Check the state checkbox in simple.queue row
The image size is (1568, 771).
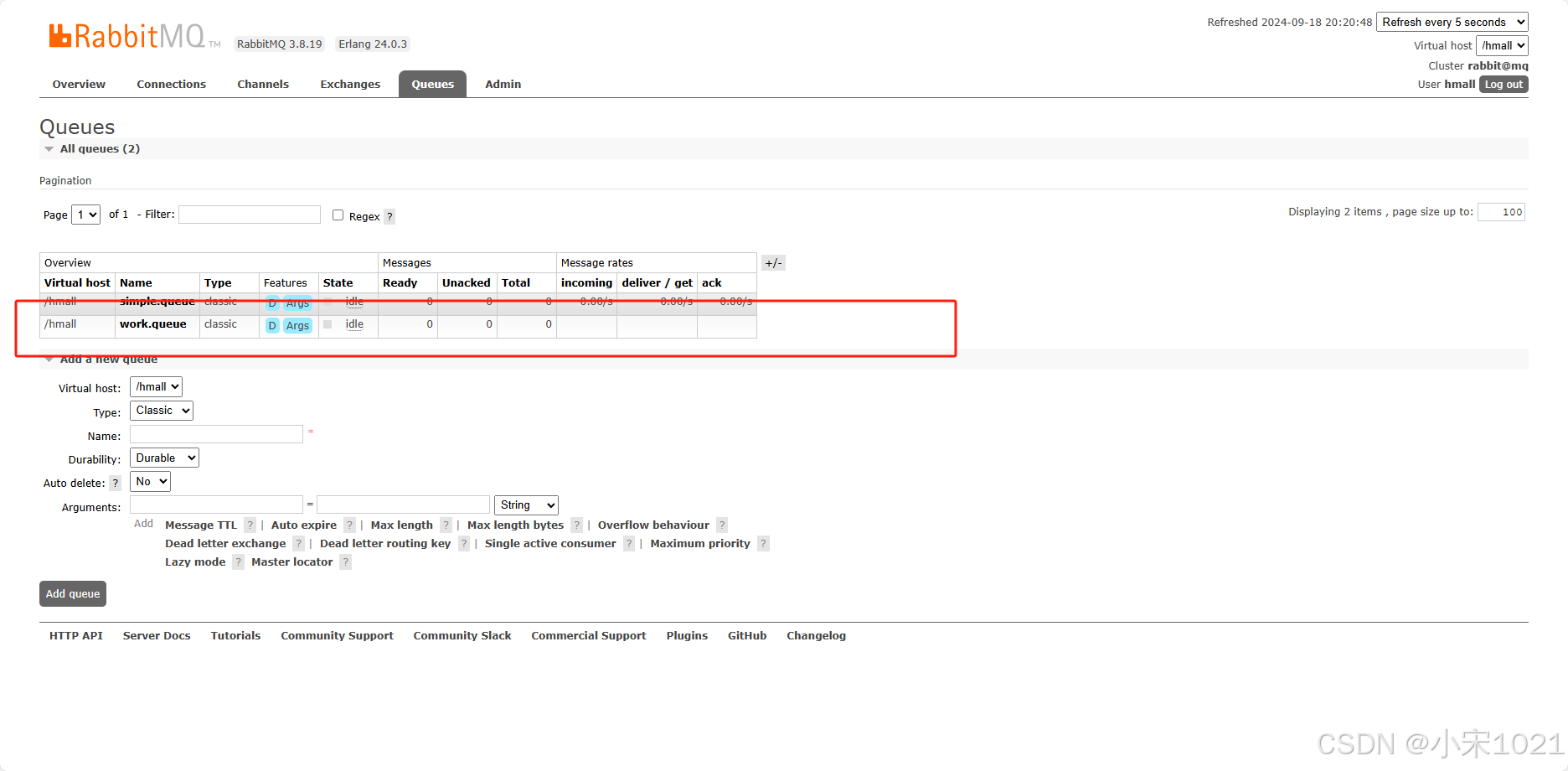click(x=327, y=301)
